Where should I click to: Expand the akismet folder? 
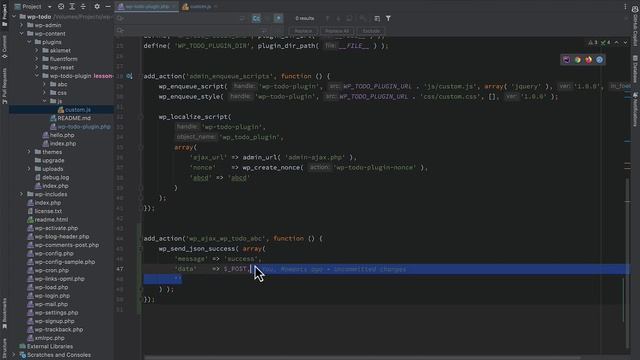(x=37, y=51)
